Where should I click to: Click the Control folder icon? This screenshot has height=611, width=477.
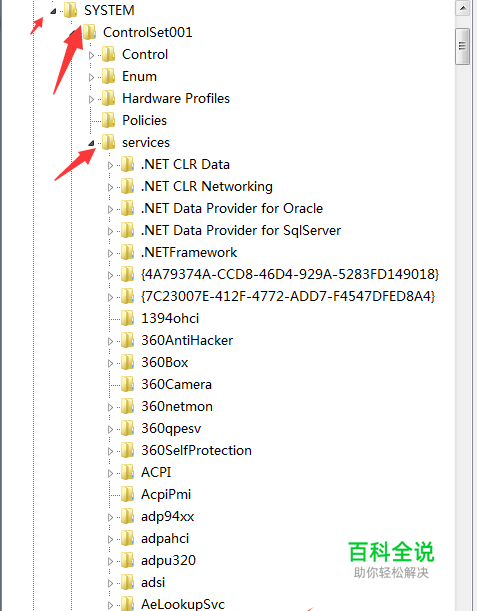point(108,54)
